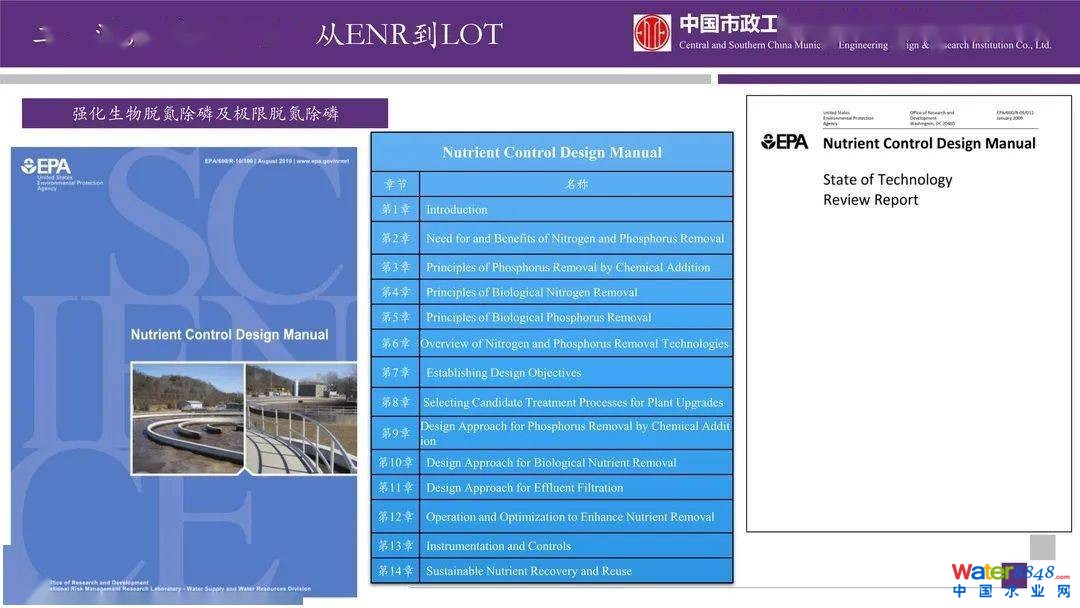
Task: Click the Water8848 watermark logo
Action: [1010, 579]
